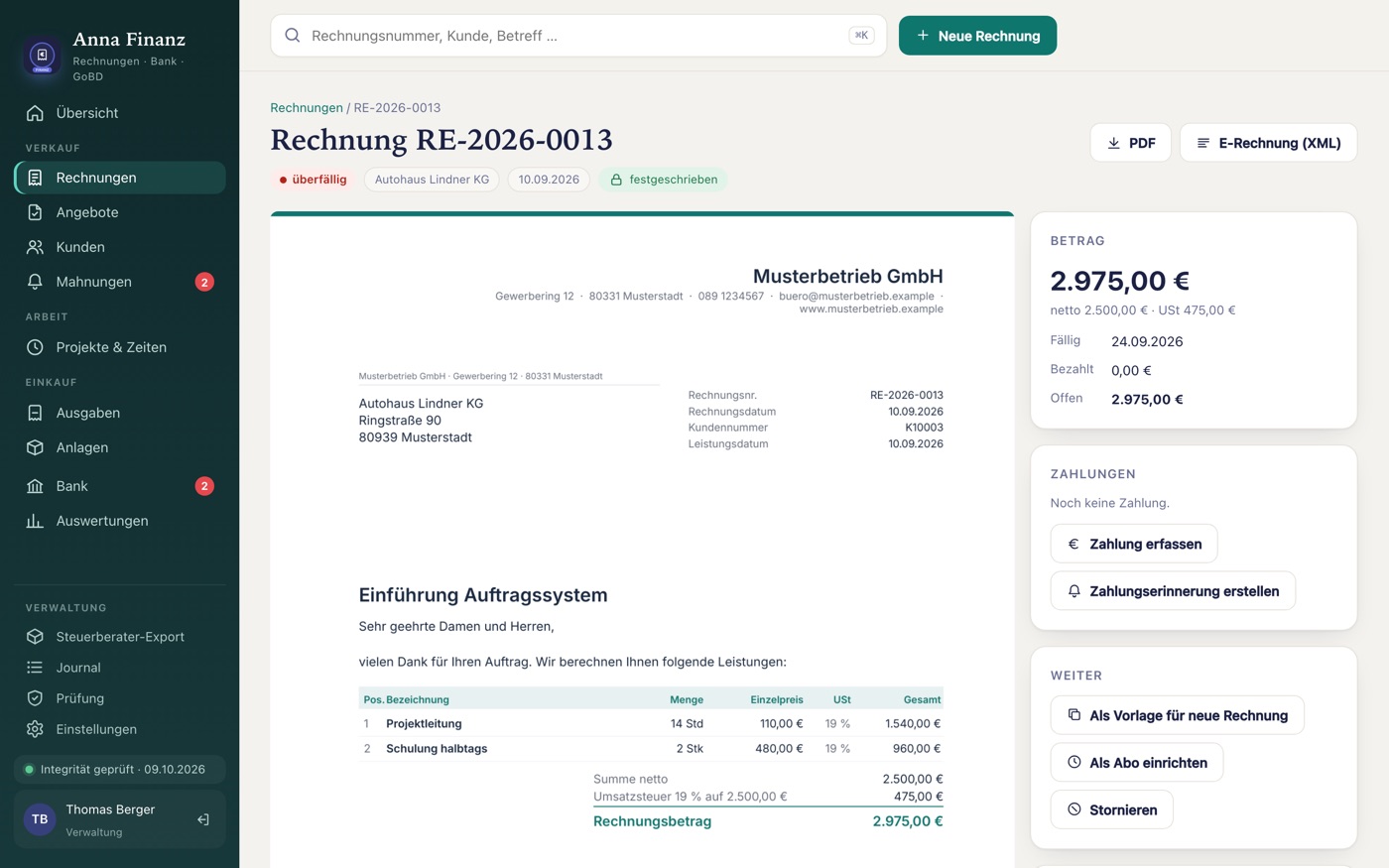This screenshot has width=1389, height=868.
Task: Open the Thomas Berger user profile
Action: [120, 819]
